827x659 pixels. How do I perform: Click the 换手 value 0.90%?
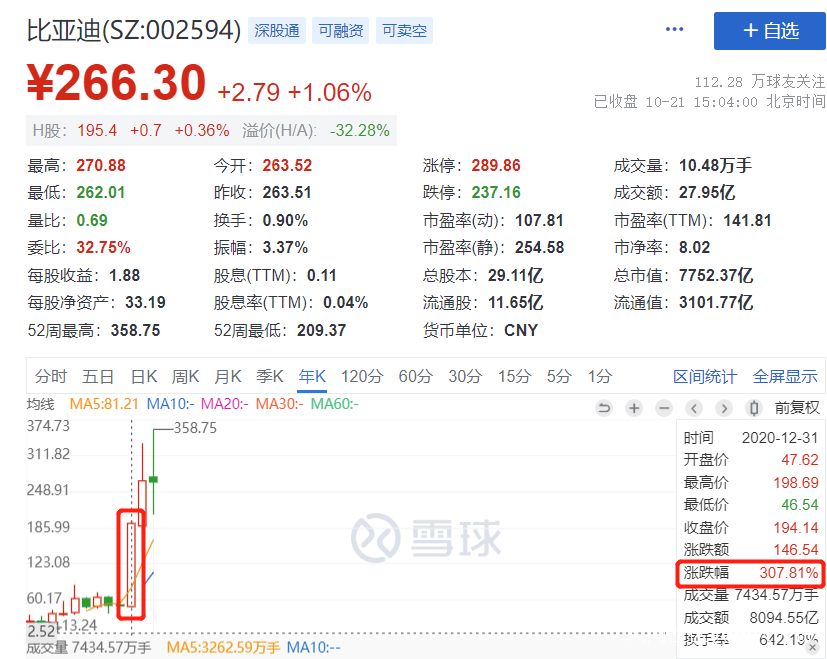[285, 221]
